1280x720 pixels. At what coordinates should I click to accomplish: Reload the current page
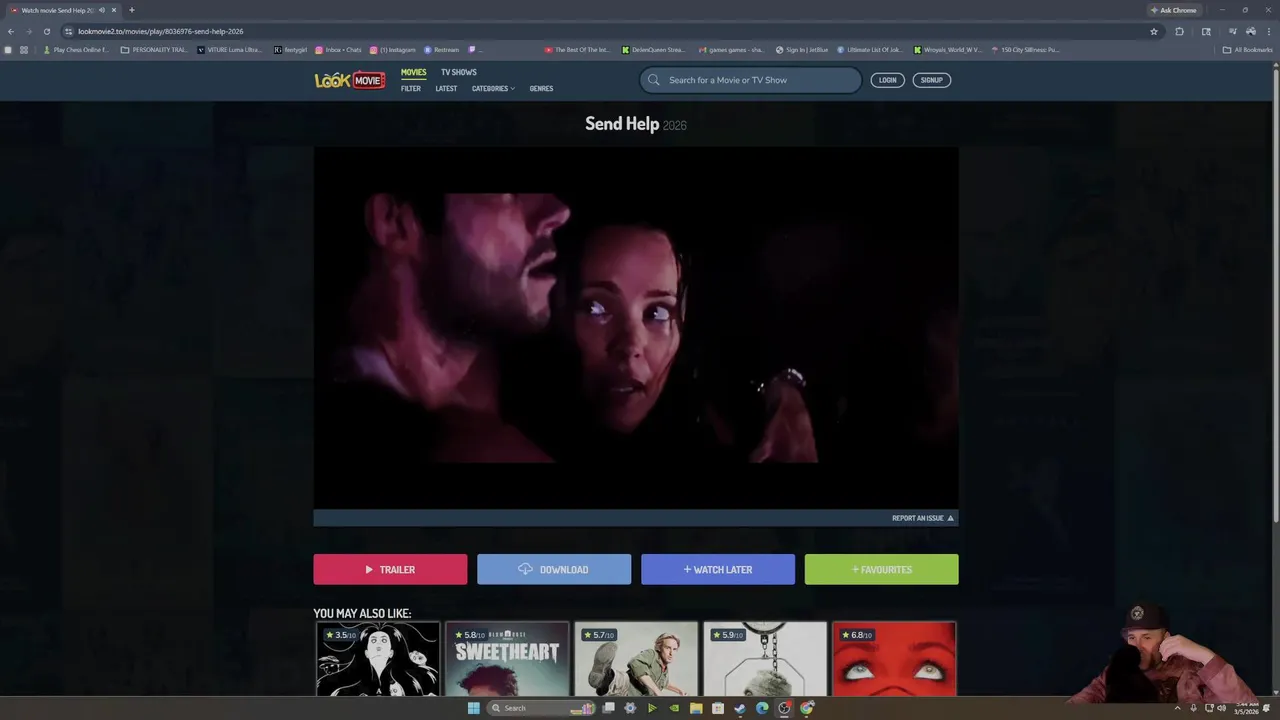point(46,31)
